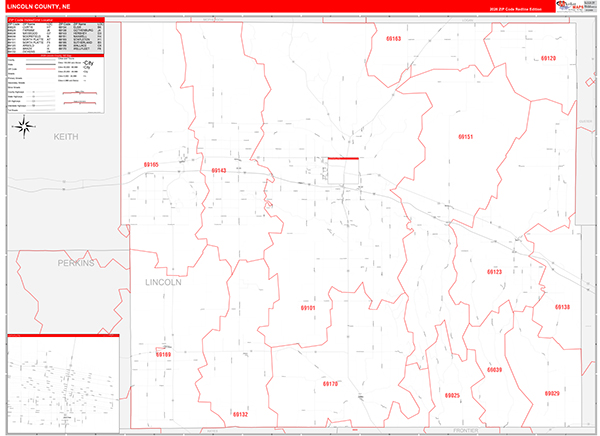Click ZIP code label 69132

tap(240, 414)
